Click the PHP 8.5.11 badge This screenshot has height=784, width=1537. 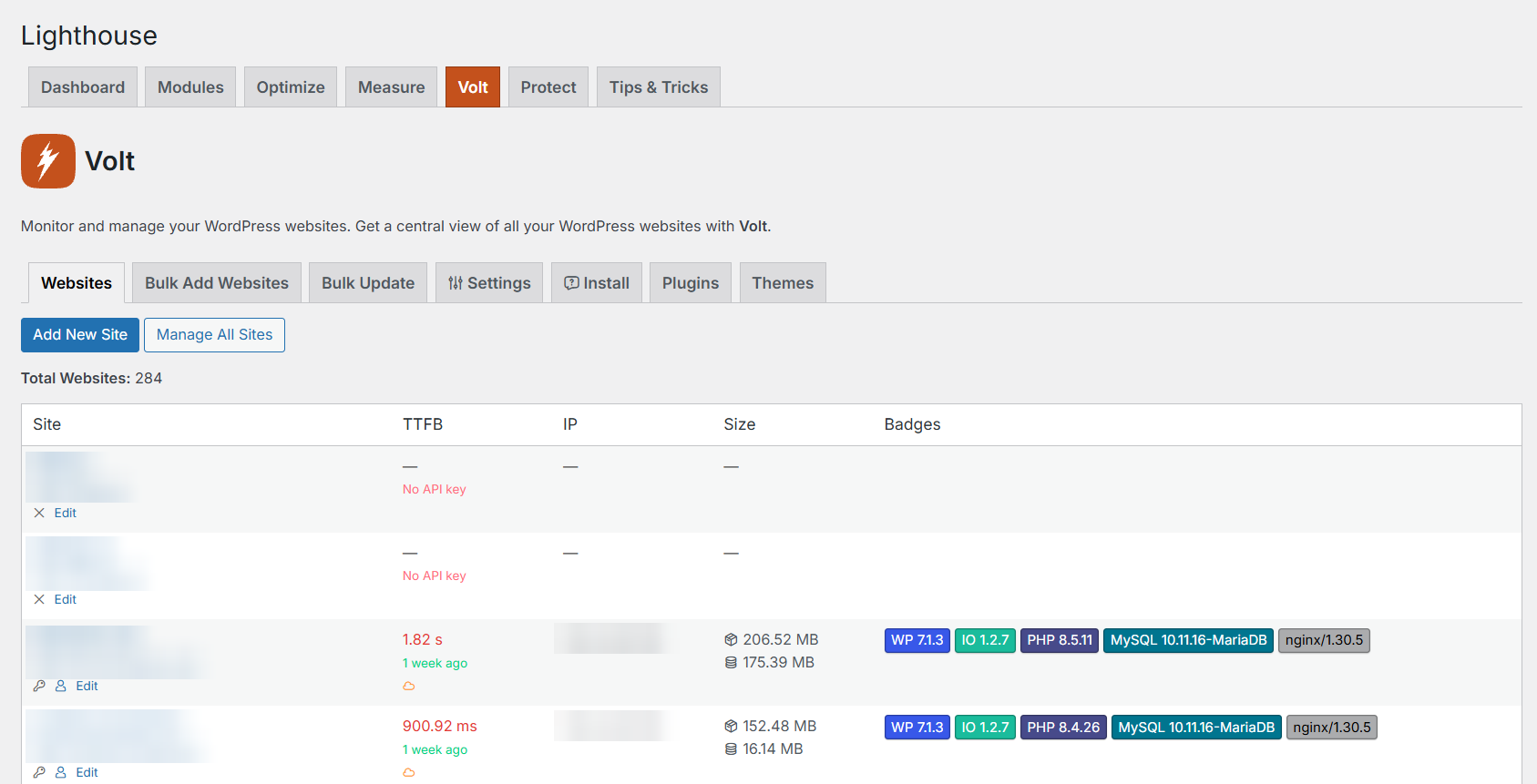1060,640
